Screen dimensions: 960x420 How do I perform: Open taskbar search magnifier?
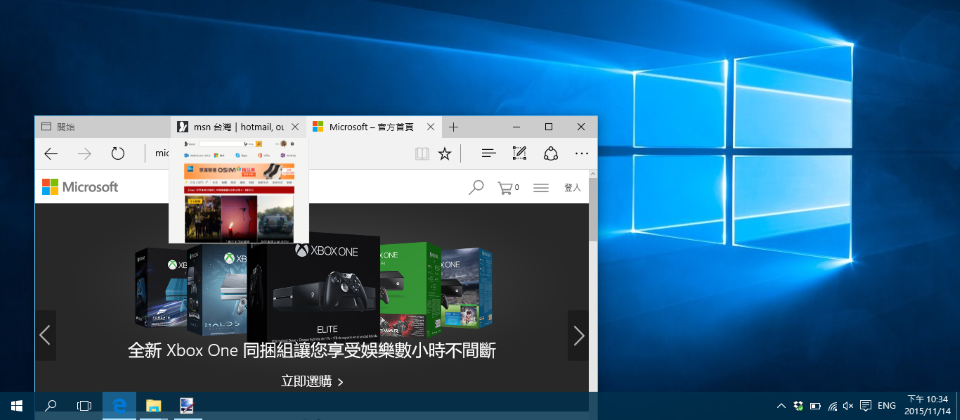click(x=51, y=405)
